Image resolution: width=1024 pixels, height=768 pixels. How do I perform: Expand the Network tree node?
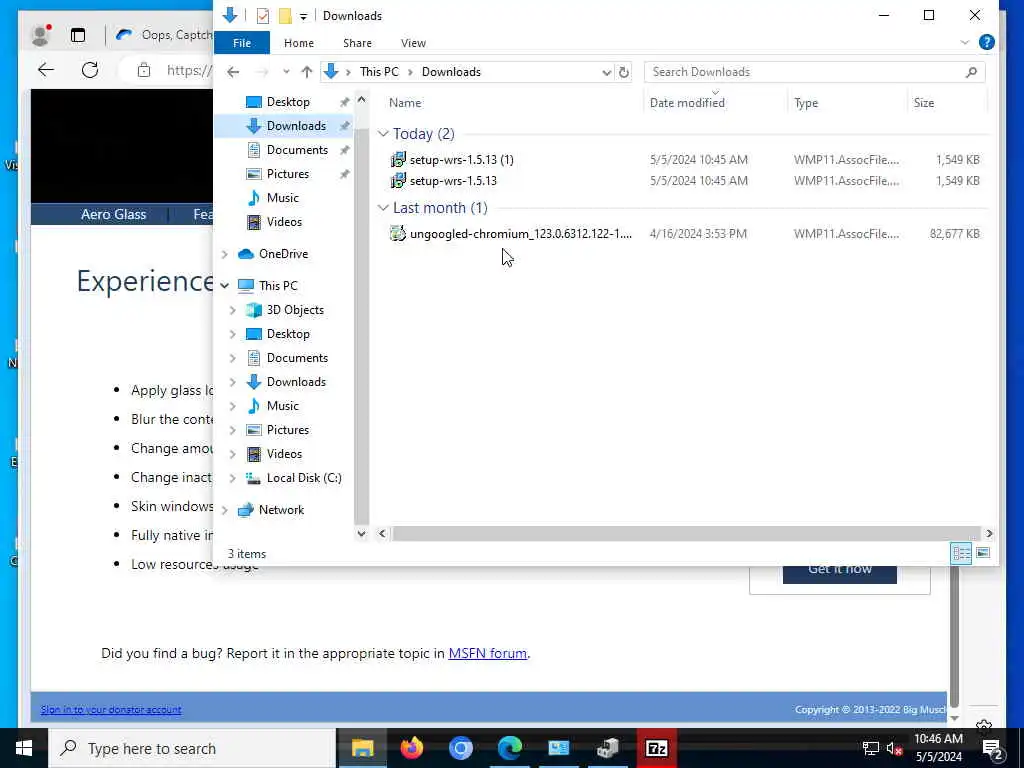(x=225, y=510)
